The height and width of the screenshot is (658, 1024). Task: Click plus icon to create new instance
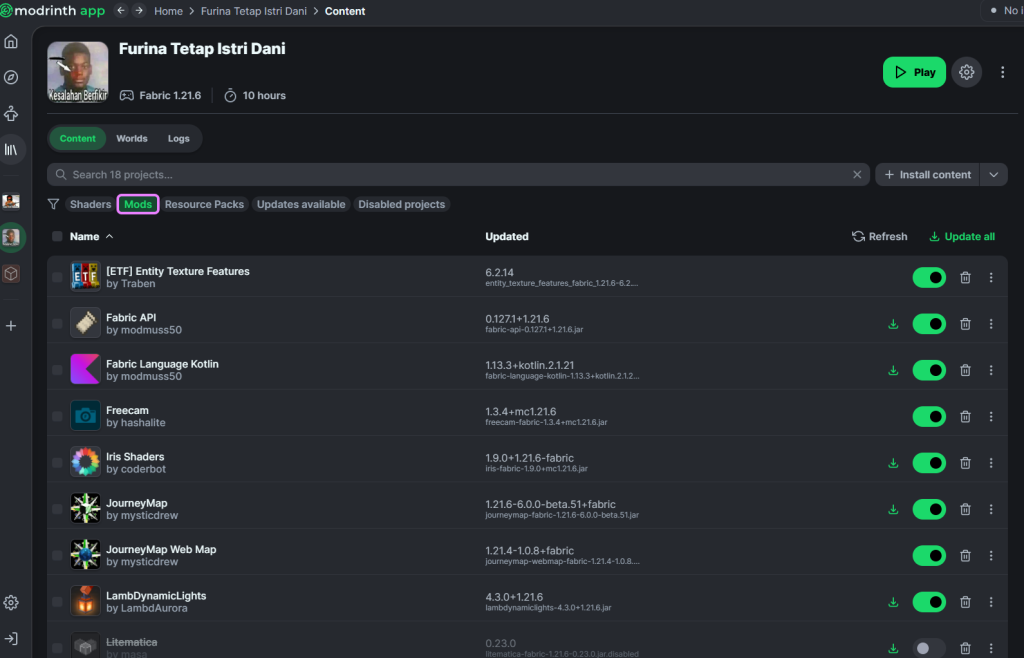[11, 325]
